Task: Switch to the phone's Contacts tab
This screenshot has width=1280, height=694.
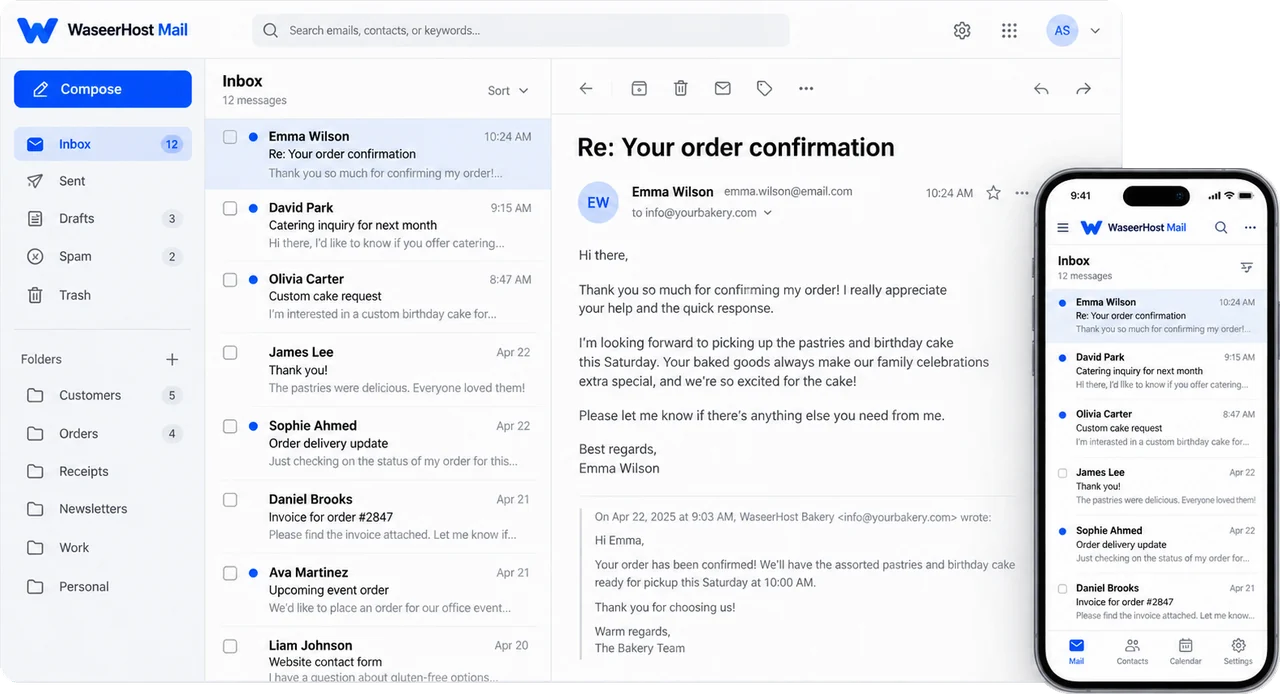Action: [1132, 651]
